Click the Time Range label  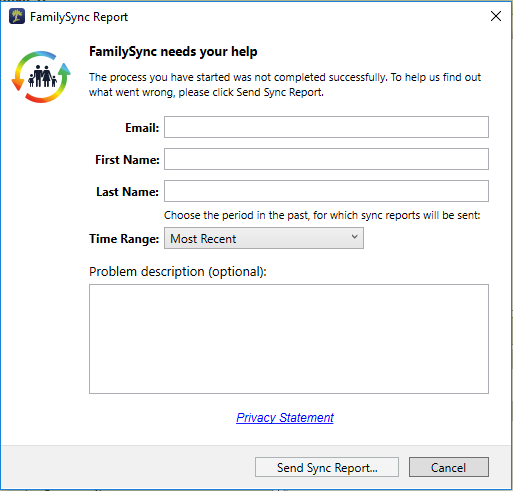pos(124,239)
